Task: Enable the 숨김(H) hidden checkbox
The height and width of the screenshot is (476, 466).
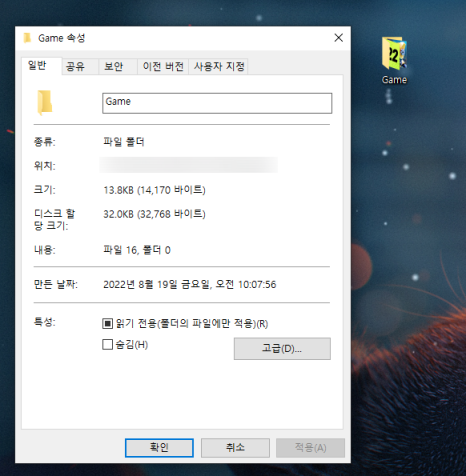Action: pos(107,344)
